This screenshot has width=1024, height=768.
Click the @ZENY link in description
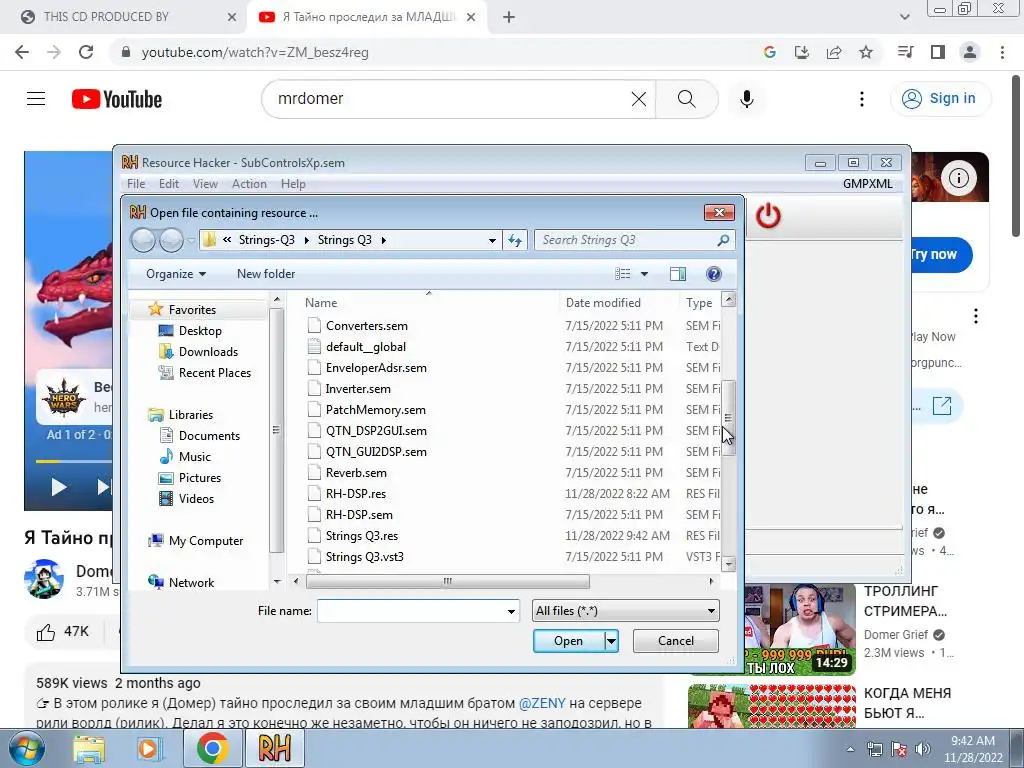(542, 703)
